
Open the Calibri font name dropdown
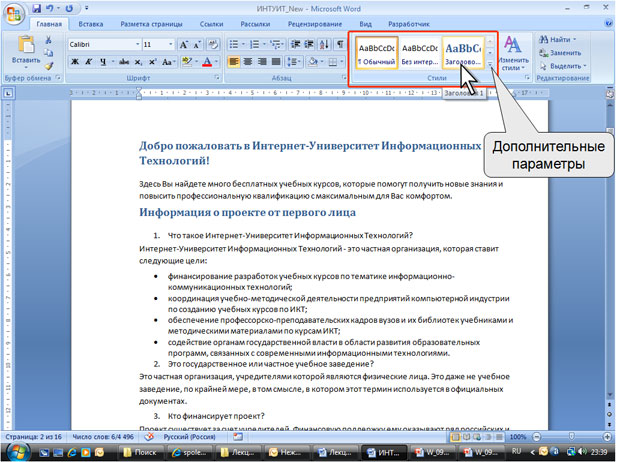(x=138, y=44)
